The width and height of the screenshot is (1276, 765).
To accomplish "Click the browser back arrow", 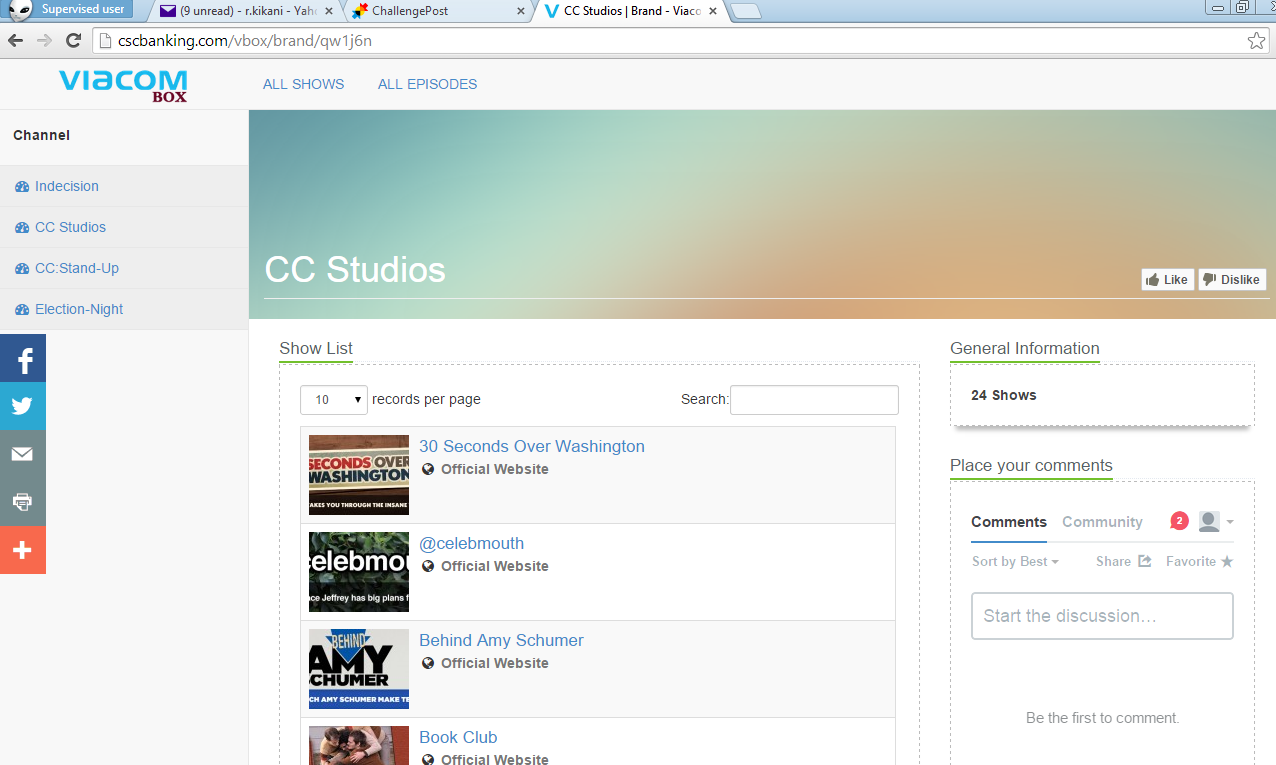I will [15, 41].
